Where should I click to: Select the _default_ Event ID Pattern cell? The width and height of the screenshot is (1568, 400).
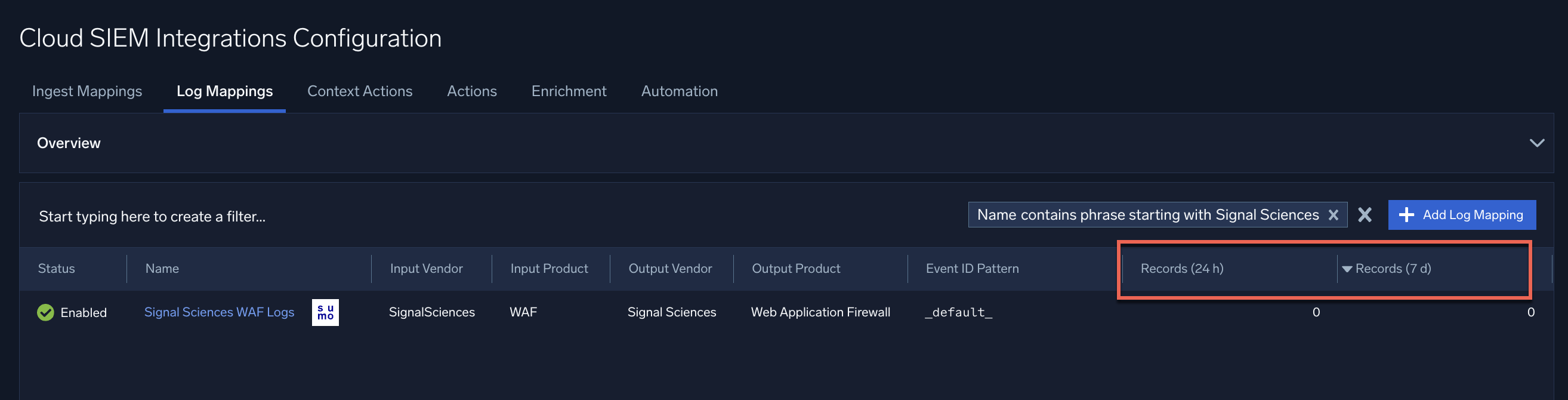[x=958, y=312]
